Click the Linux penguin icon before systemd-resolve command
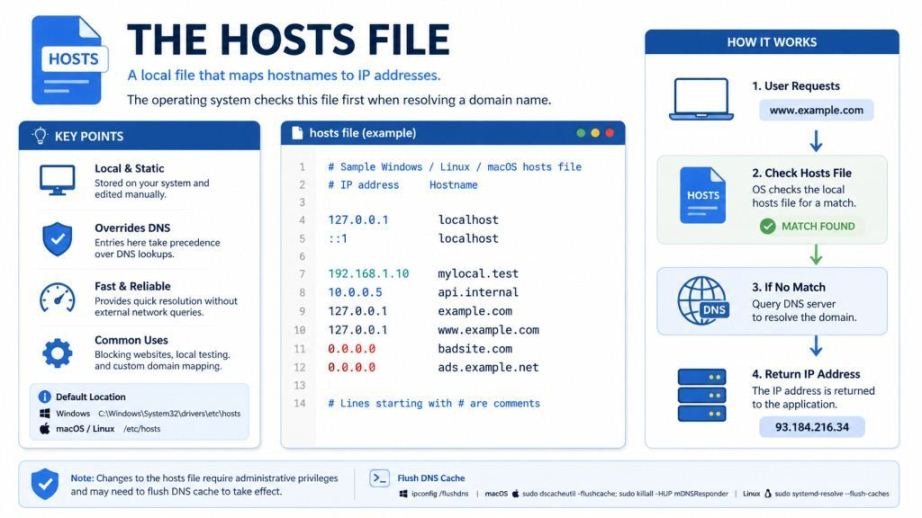 767,494
